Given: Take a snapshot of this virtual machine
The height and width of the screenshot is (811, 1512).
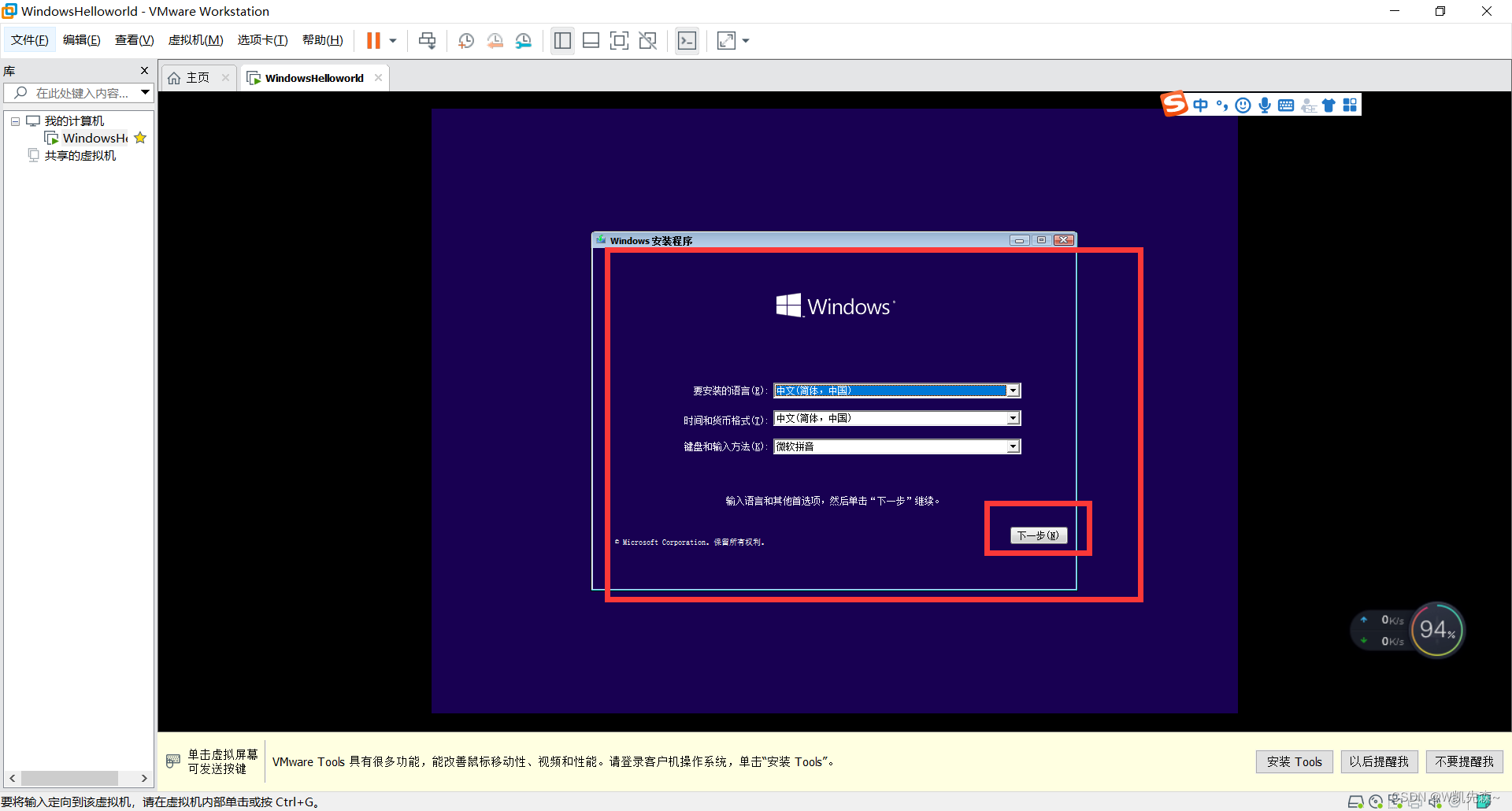Looking at the screenshot, I should pos(466,40).
